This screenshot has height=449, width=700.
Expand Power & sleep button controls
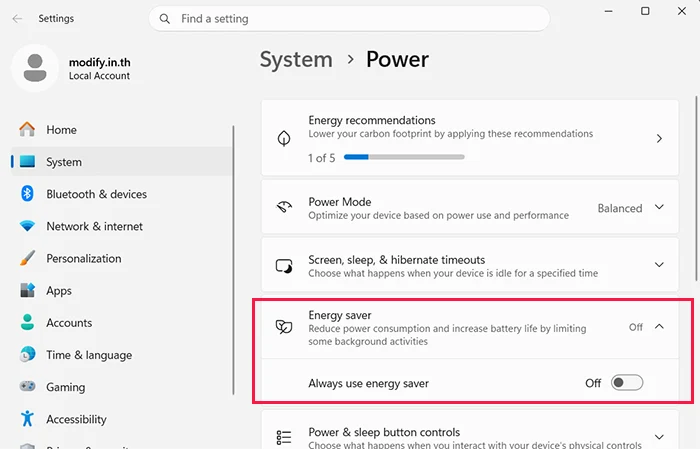[x=659, y=437]
